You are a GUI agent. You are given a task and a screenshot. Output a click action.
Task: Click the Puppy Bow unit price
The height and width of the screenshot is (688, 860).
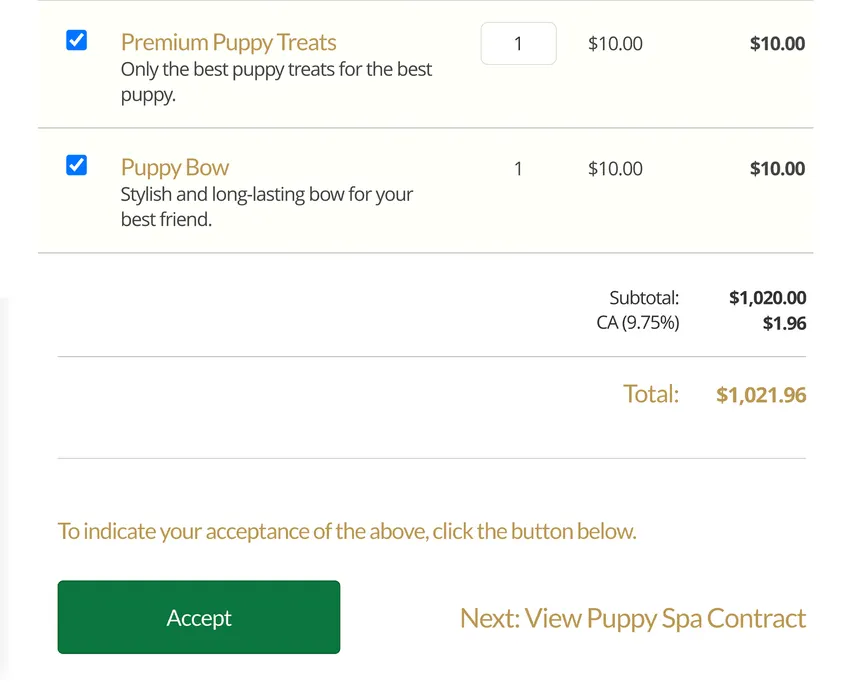(x=615, y=169)
